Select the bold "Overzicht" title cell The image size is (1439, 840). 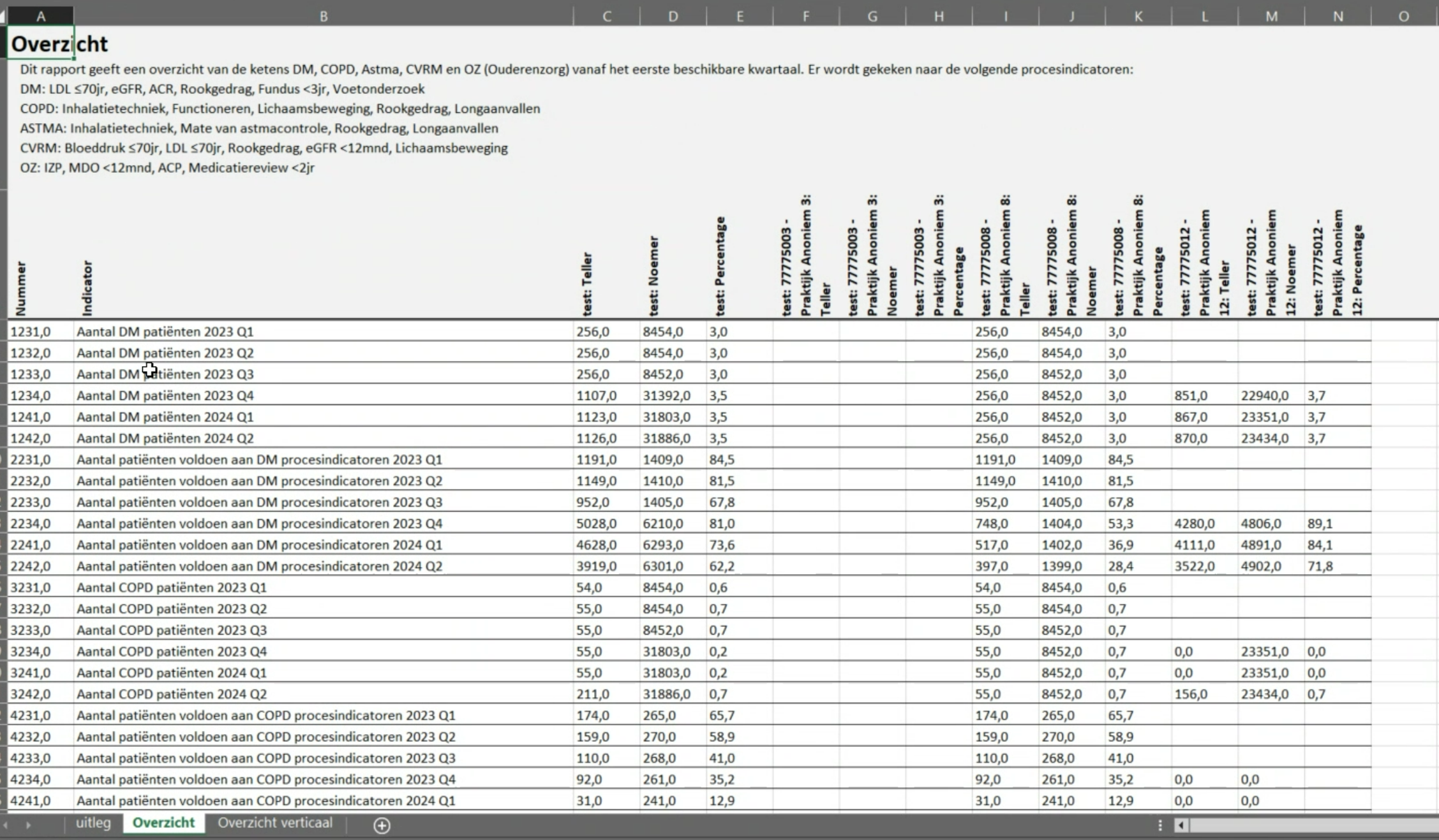[x=41, y=43]
